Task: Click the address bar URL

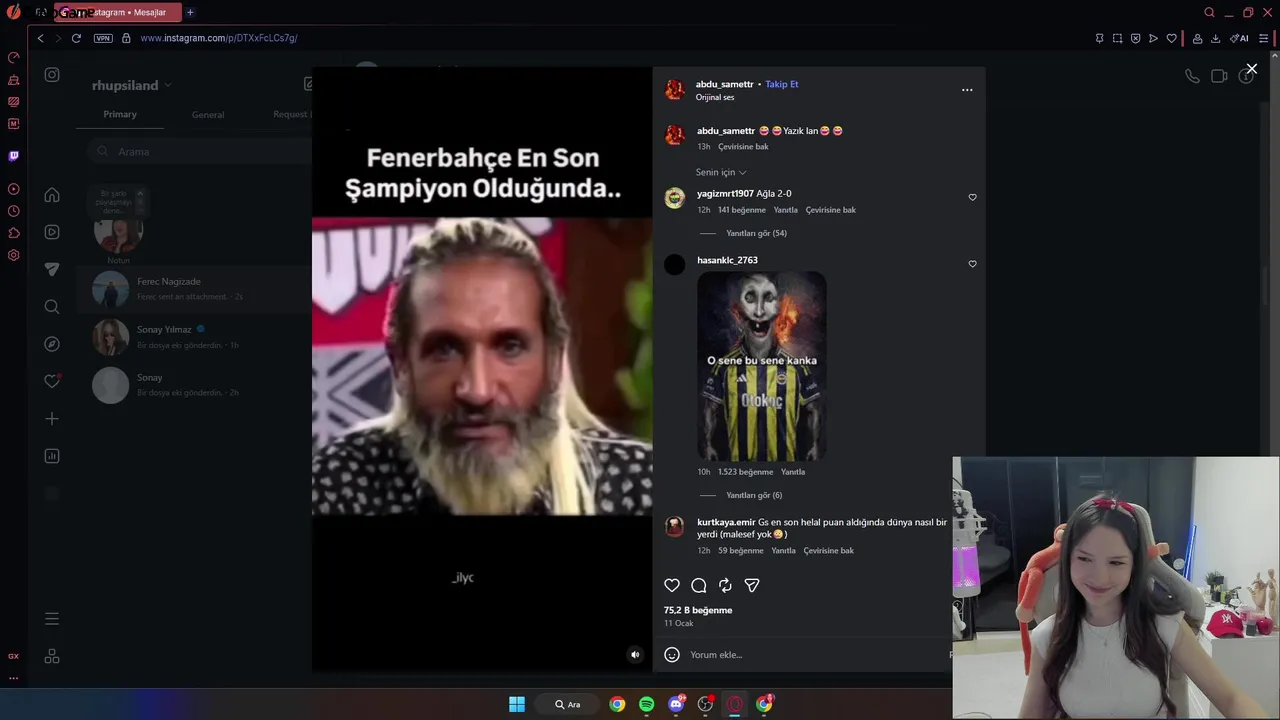Action: (x=219, y=38)
